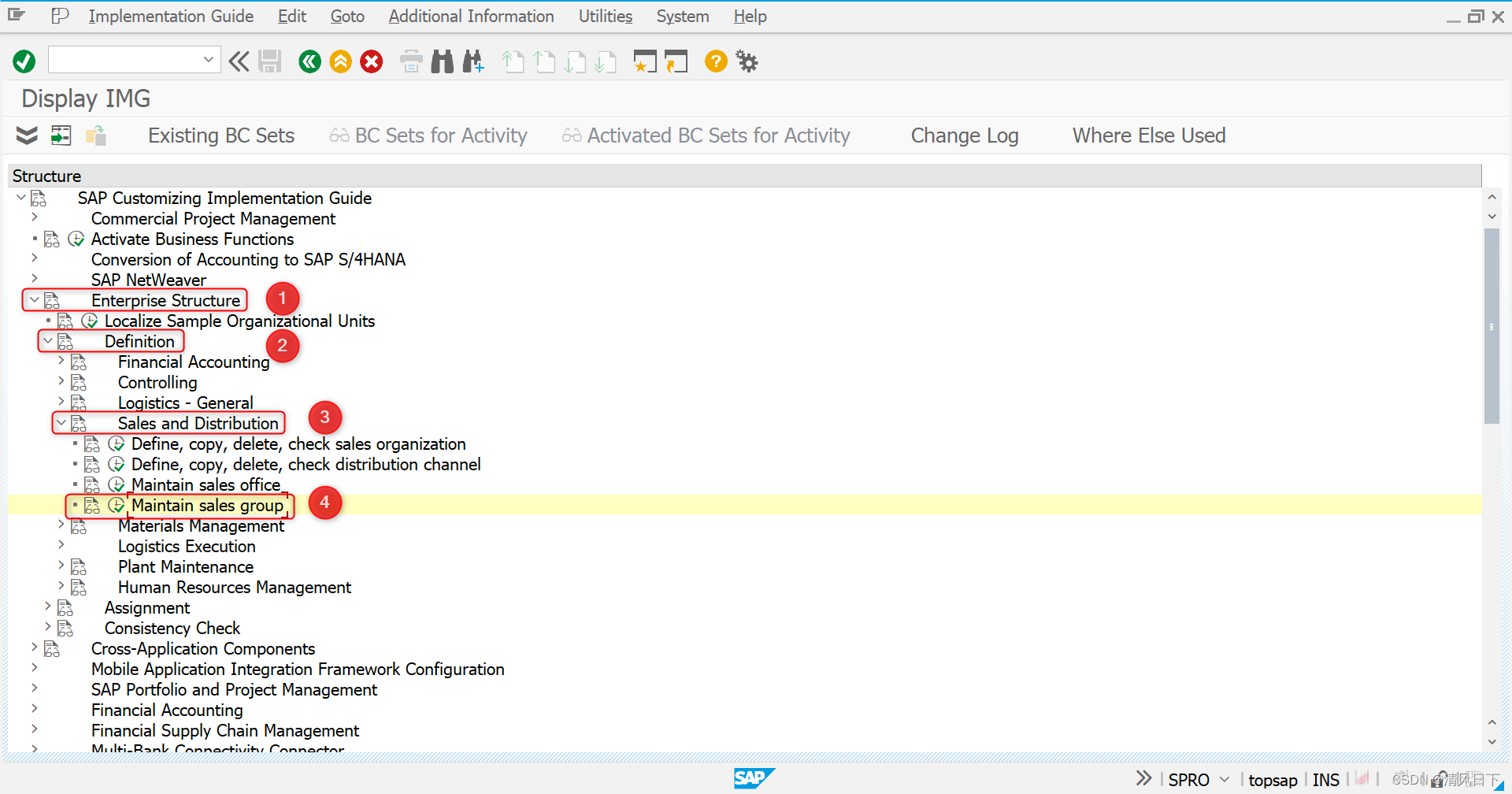This screenshot has width=1512, height=794.
Task: Click documentation icon for Define sales organization
Action: (x=92, y=443)
